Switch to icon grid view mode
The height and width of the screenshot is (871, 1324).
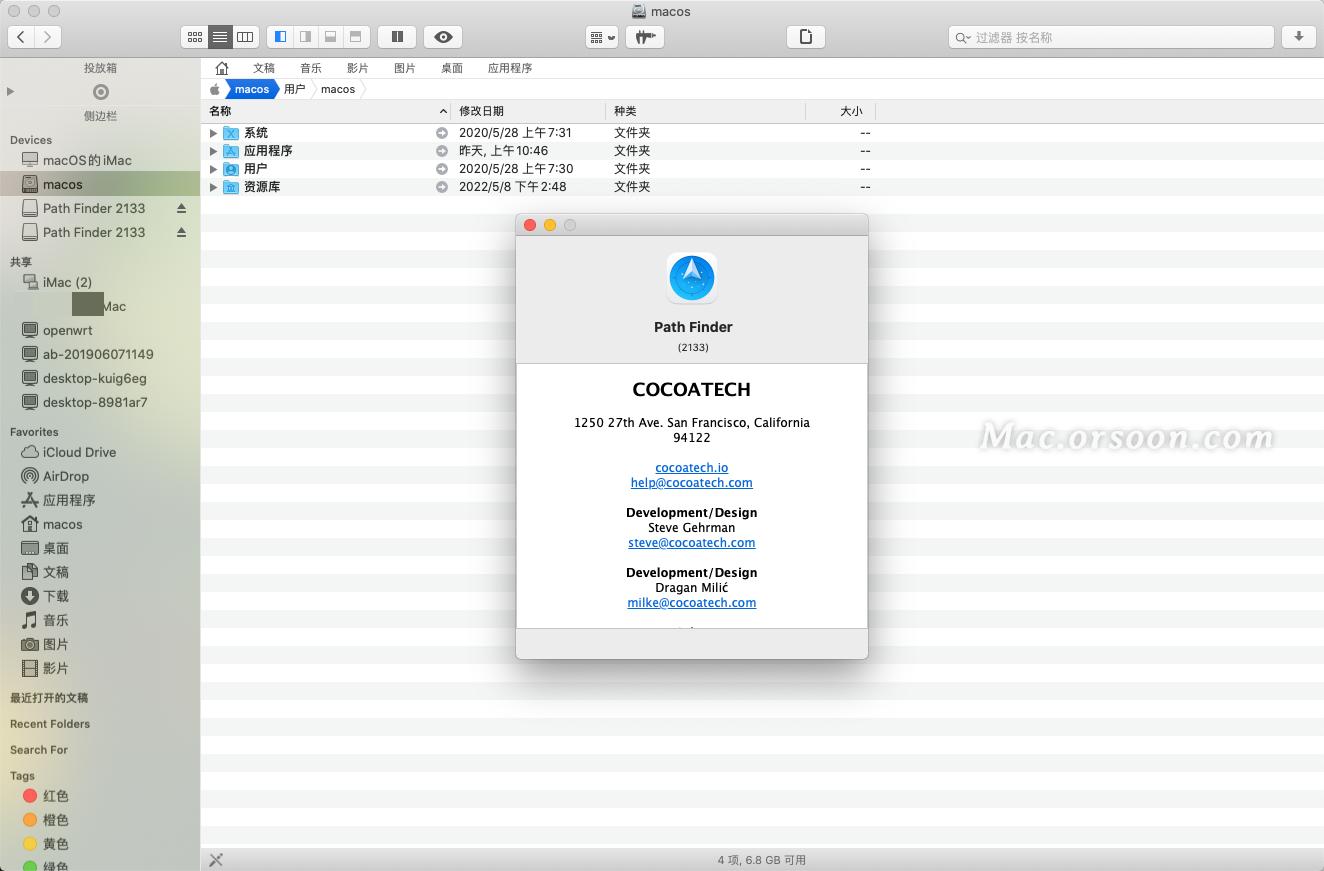[x=194, y=37]
